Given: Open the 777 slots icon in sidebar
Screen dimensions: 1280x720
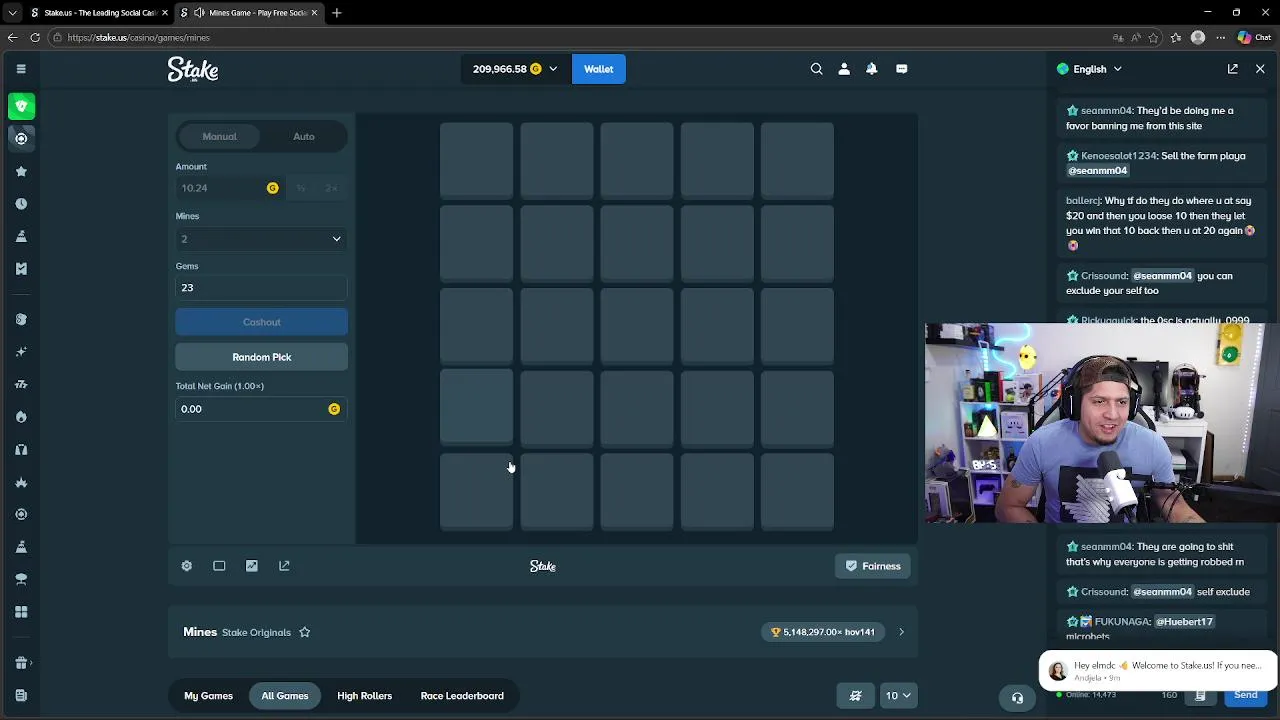Looking at the screenshot, I should [21, 384].
